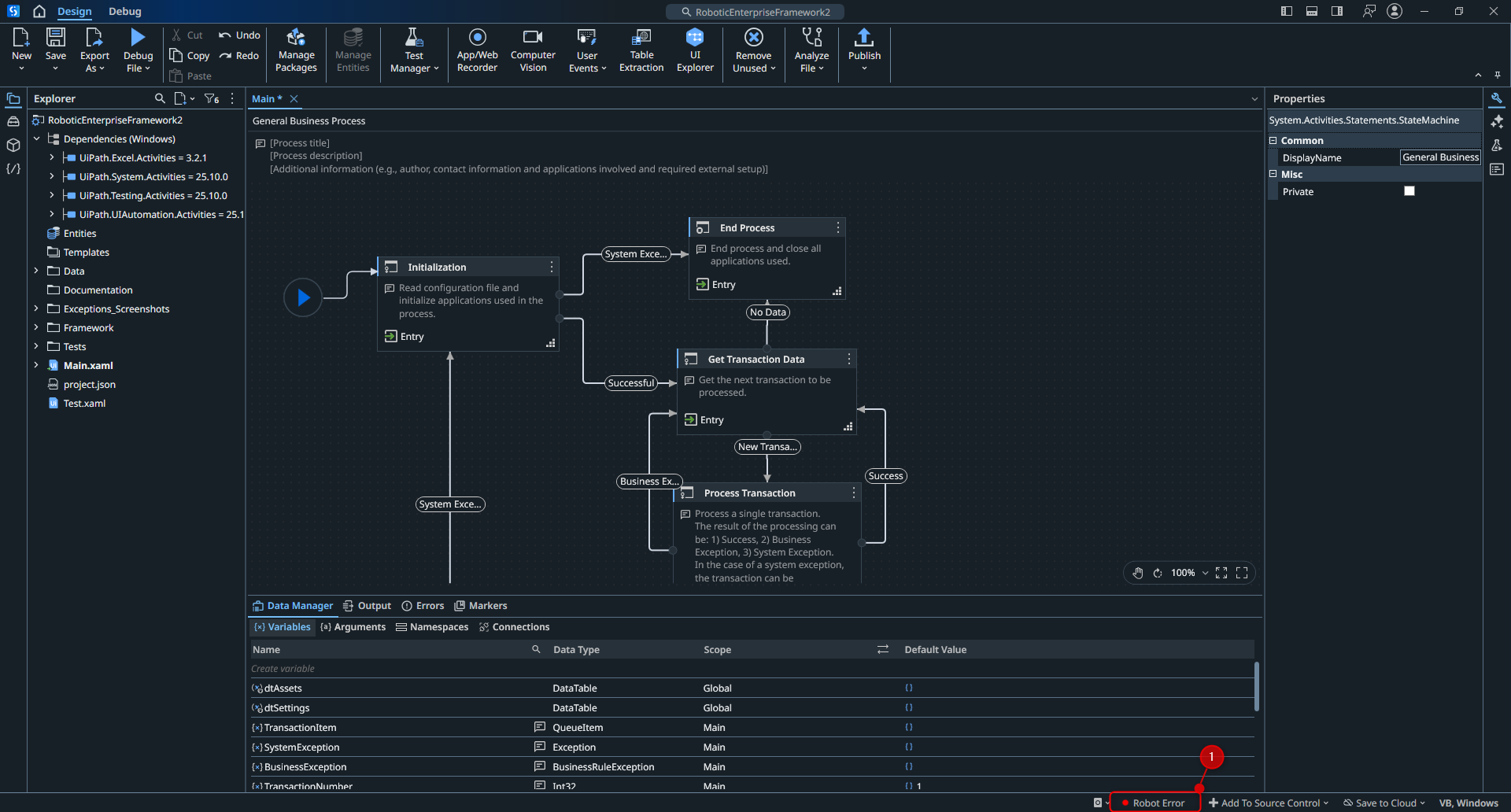
Task: Switch to the Namespaces tab
Action: 432,627
